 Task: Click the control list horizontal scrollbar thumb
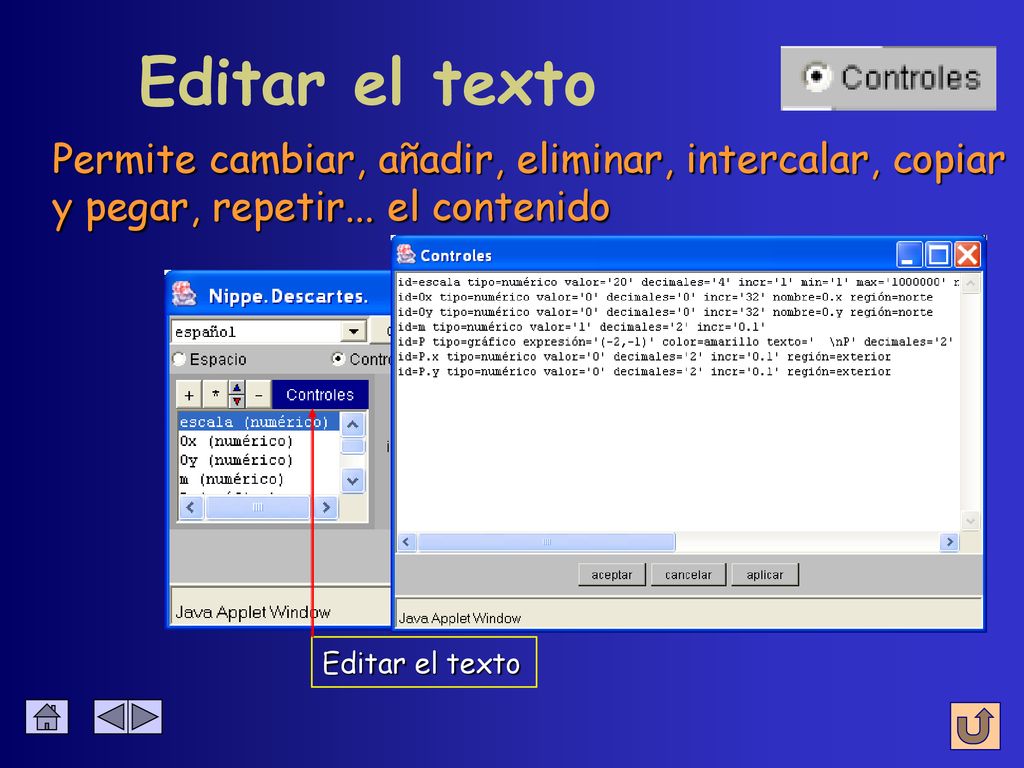click(257, 507)
